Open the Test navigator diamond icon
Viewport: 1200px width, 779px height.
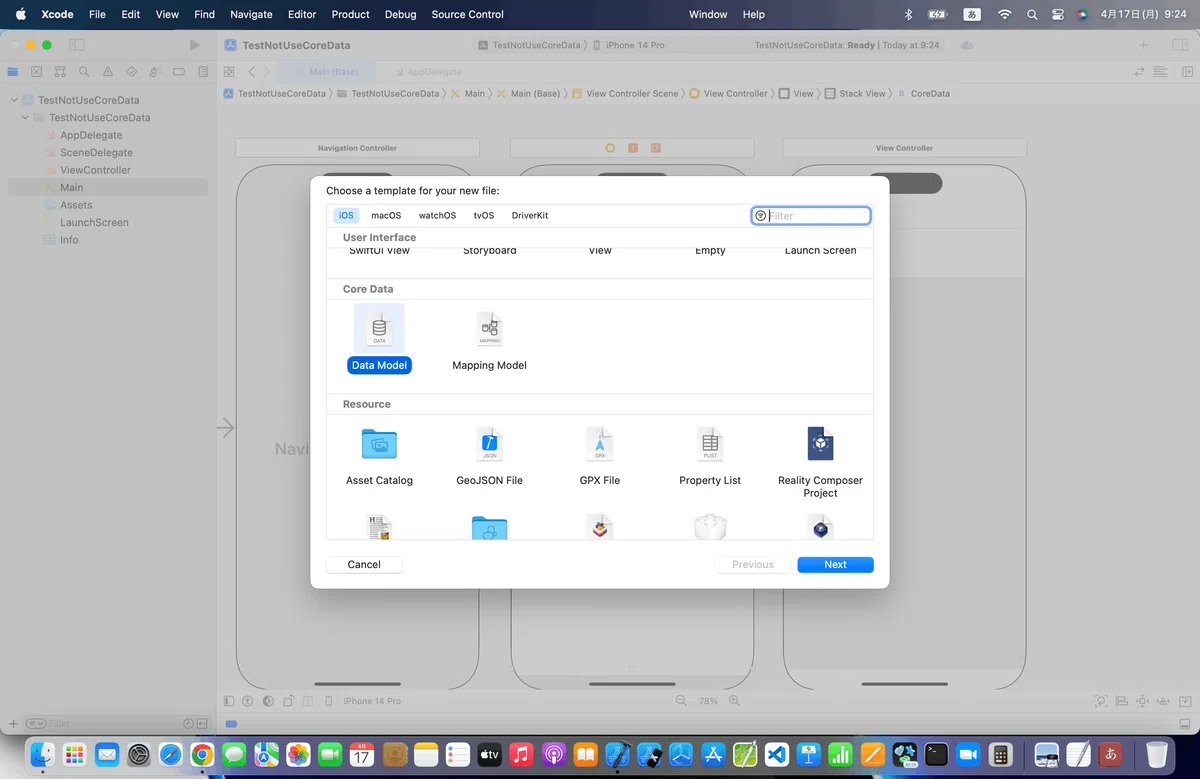point(132,72)
